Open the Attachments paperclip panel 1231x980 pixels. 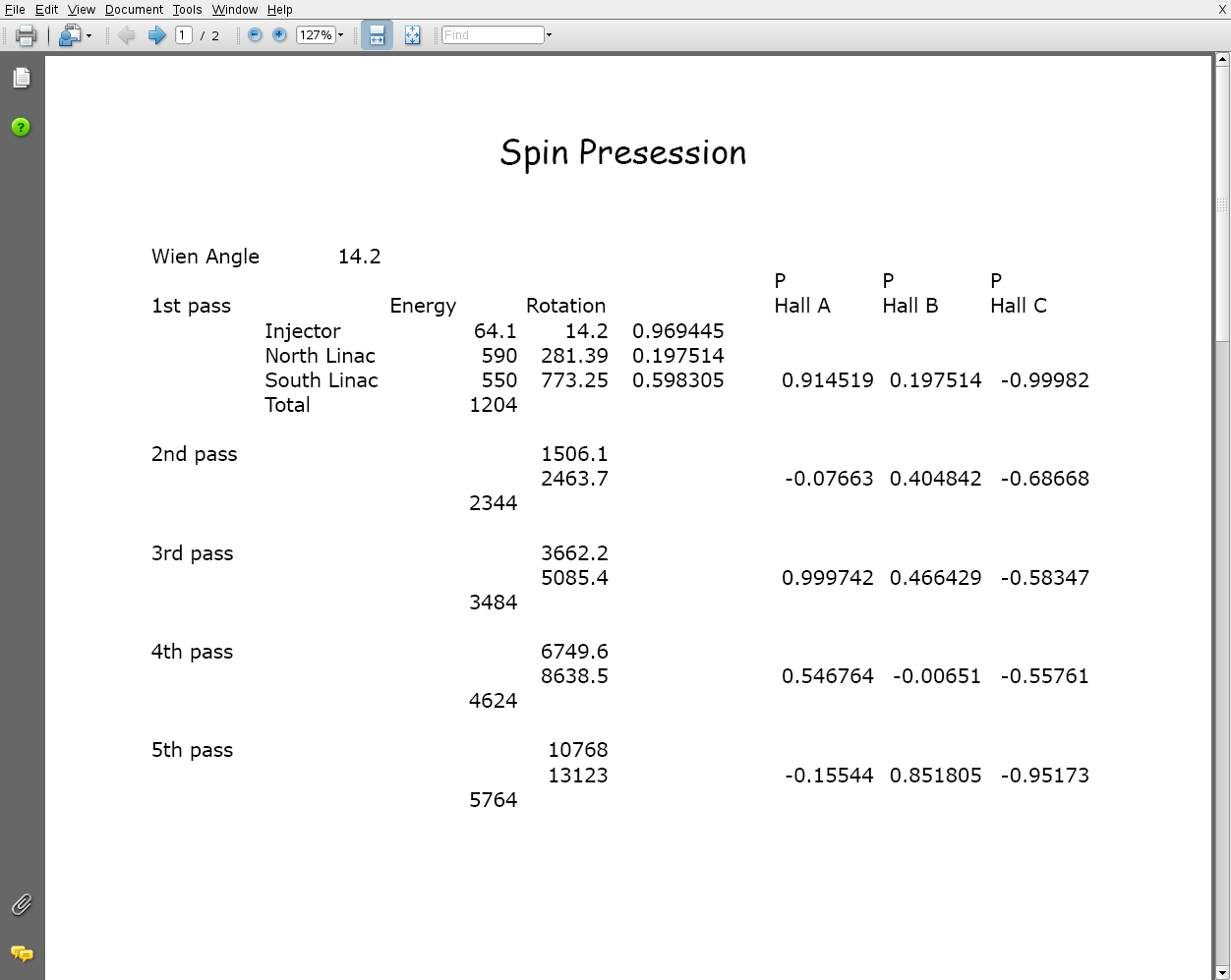point(22,904)
